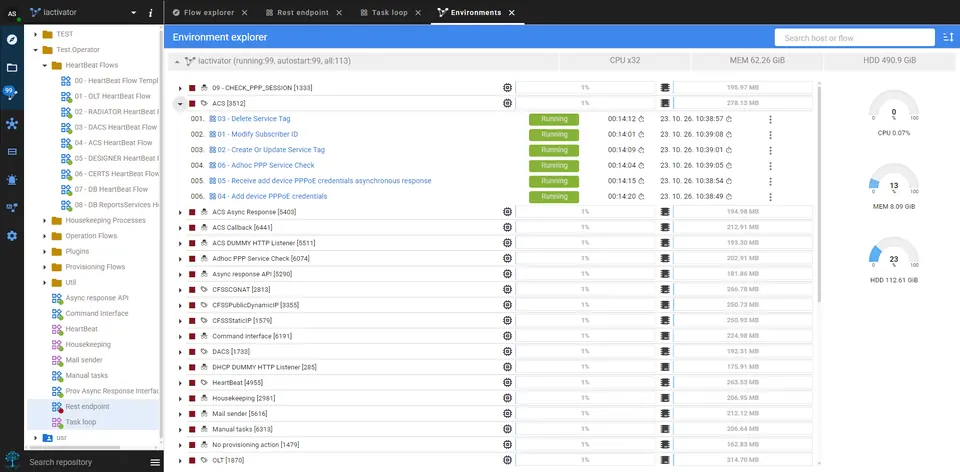Click the CPU chip icon in ACS [3512] row
Screen dimensions: 960x472
507,103
